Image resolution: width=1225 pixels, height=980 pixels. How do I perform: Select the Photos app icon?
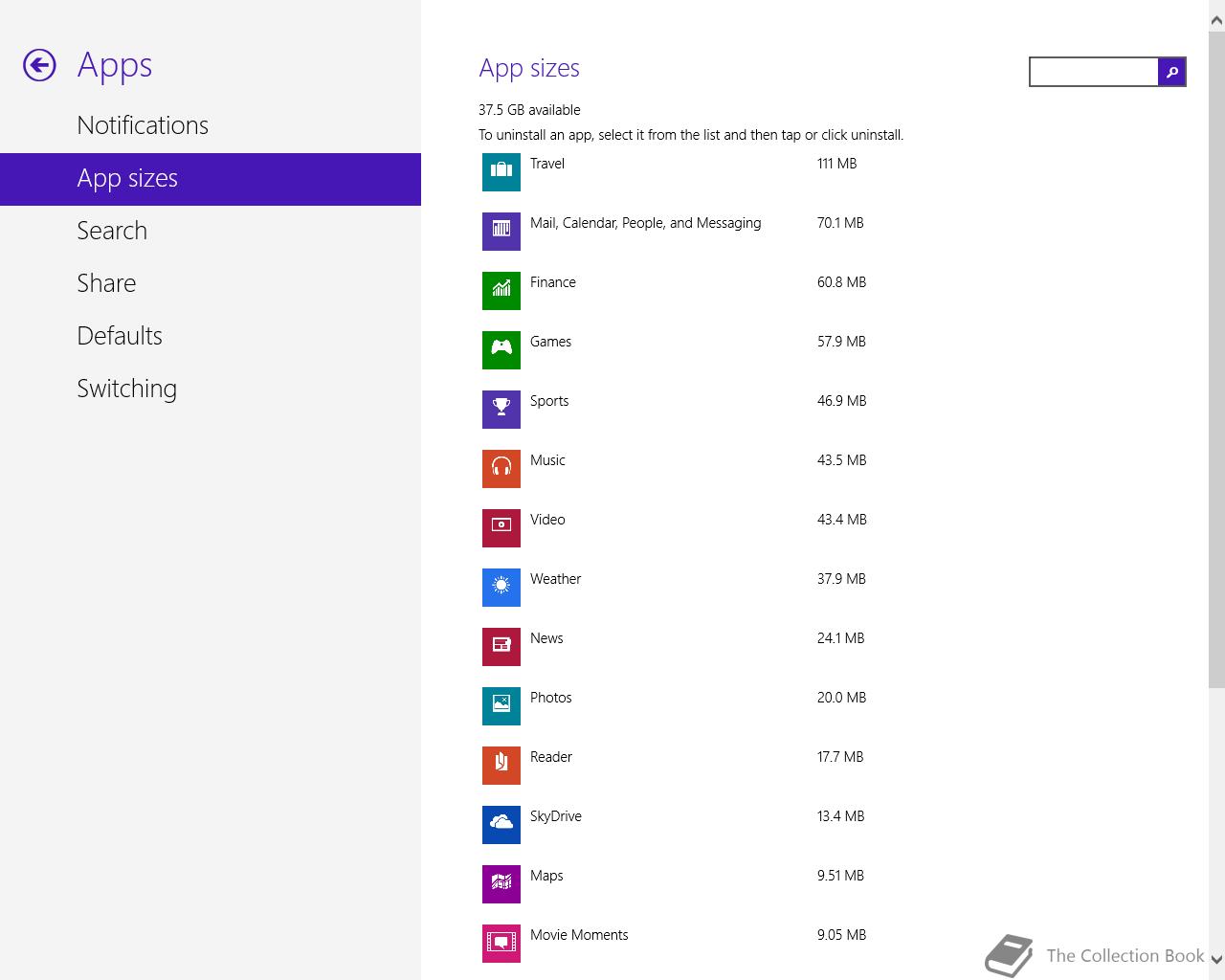coord(501,706)
